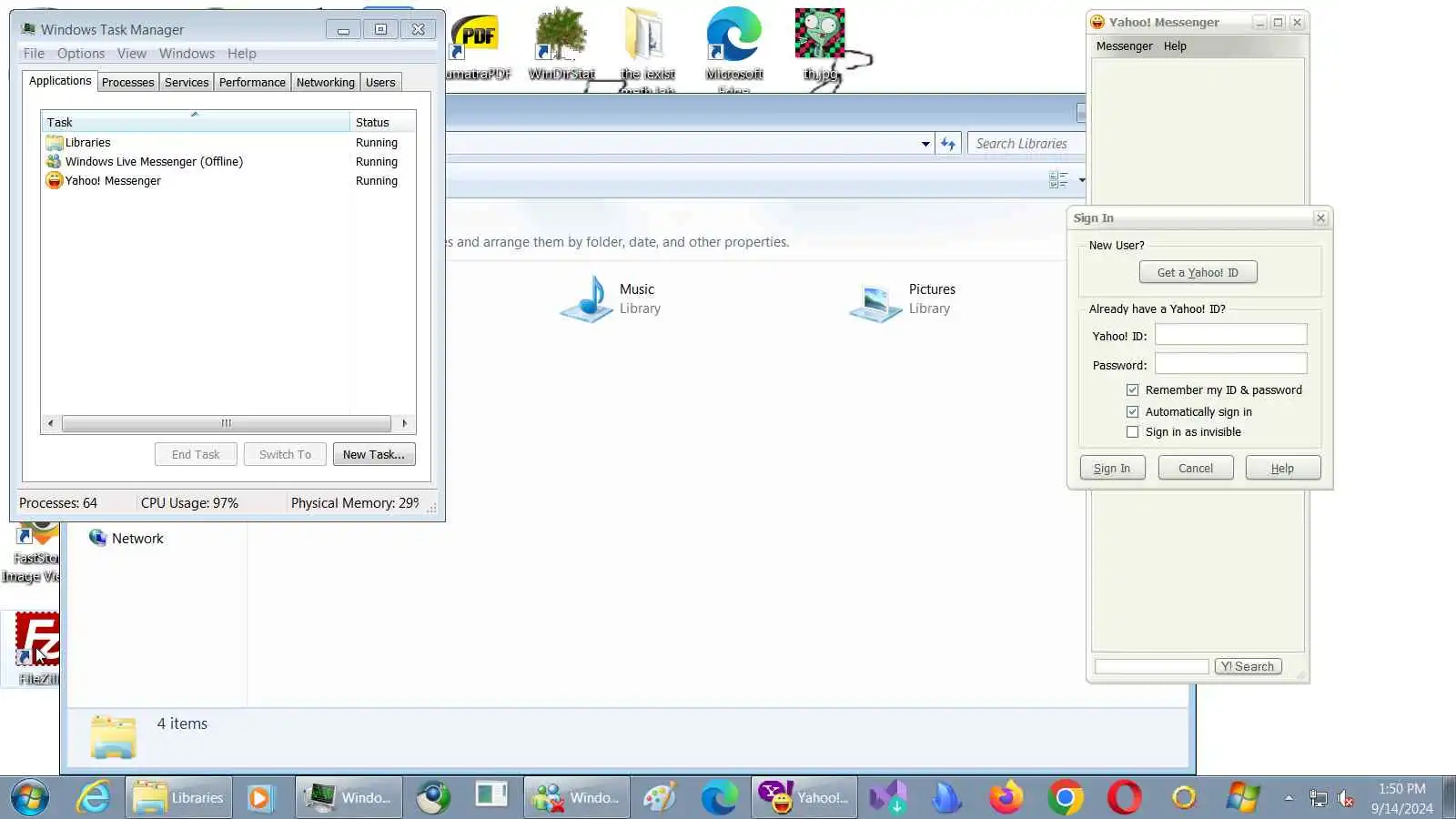Click the network tray icon

(1318, 799)
